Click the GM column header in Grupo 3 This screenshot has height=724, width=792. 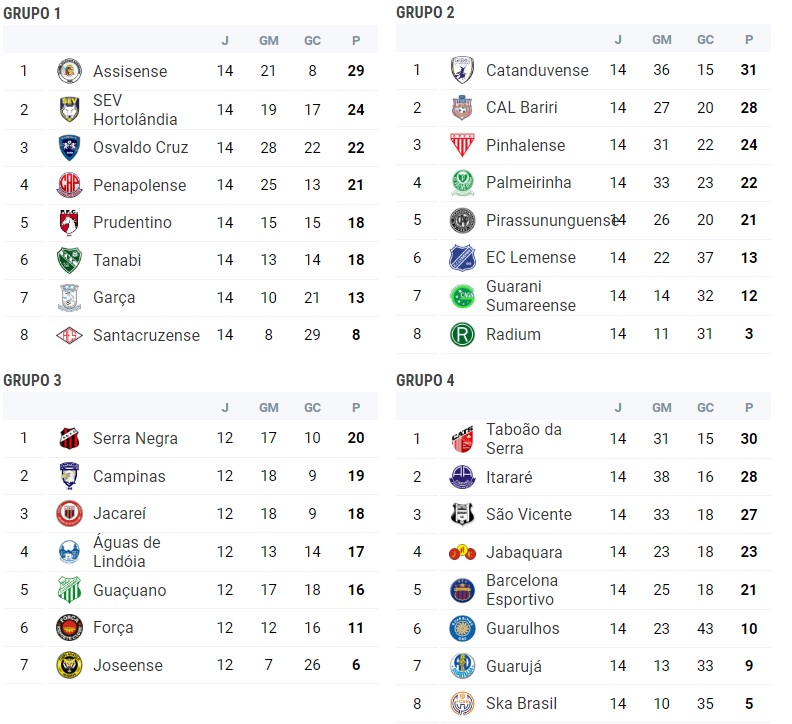click(x=269, y=407)
